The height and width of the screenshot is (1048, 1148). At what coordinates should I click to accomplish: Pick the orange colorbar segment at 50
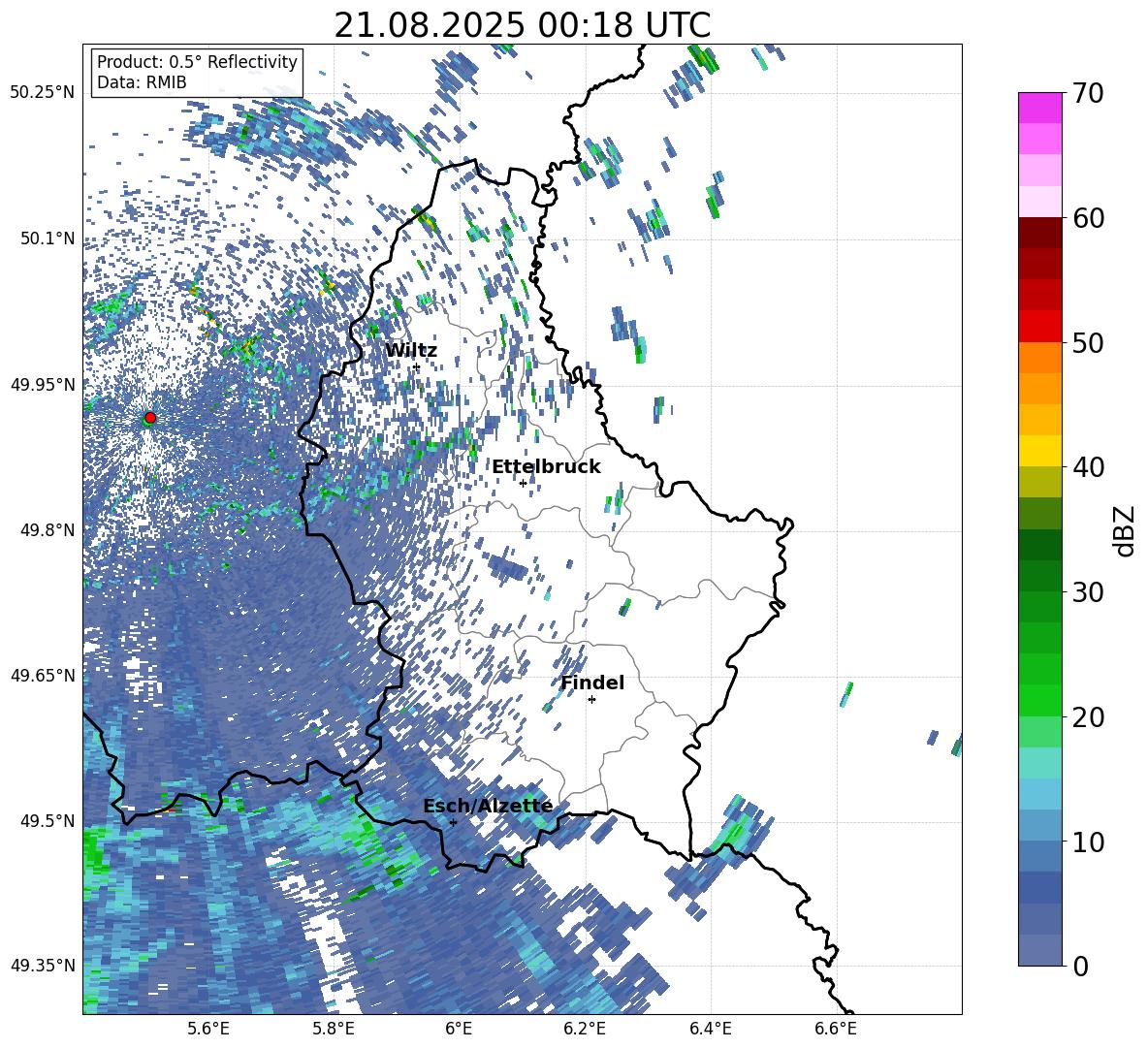pos(1039,358)
